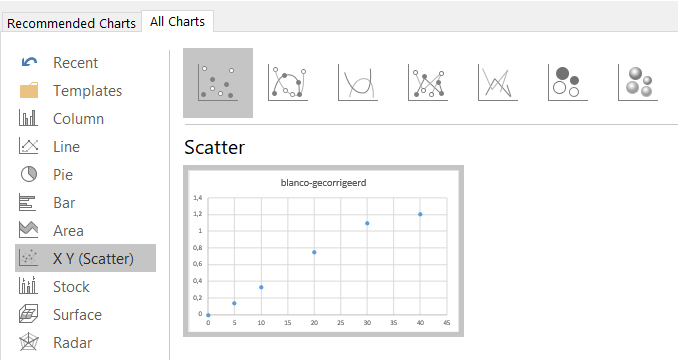Select the Bubble chart subtype icon
Screen dimensions: 678x360
[x=568, y=83]
